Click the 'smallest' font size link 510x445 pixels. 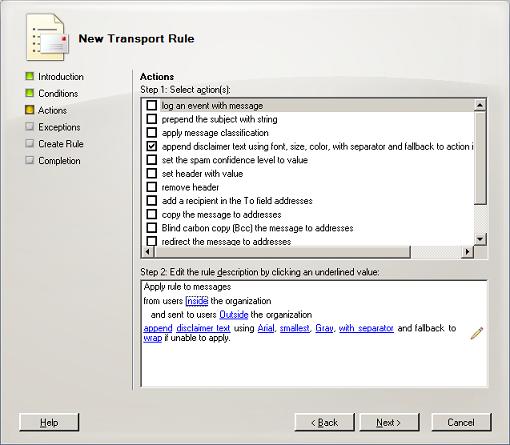coord(294,328)
